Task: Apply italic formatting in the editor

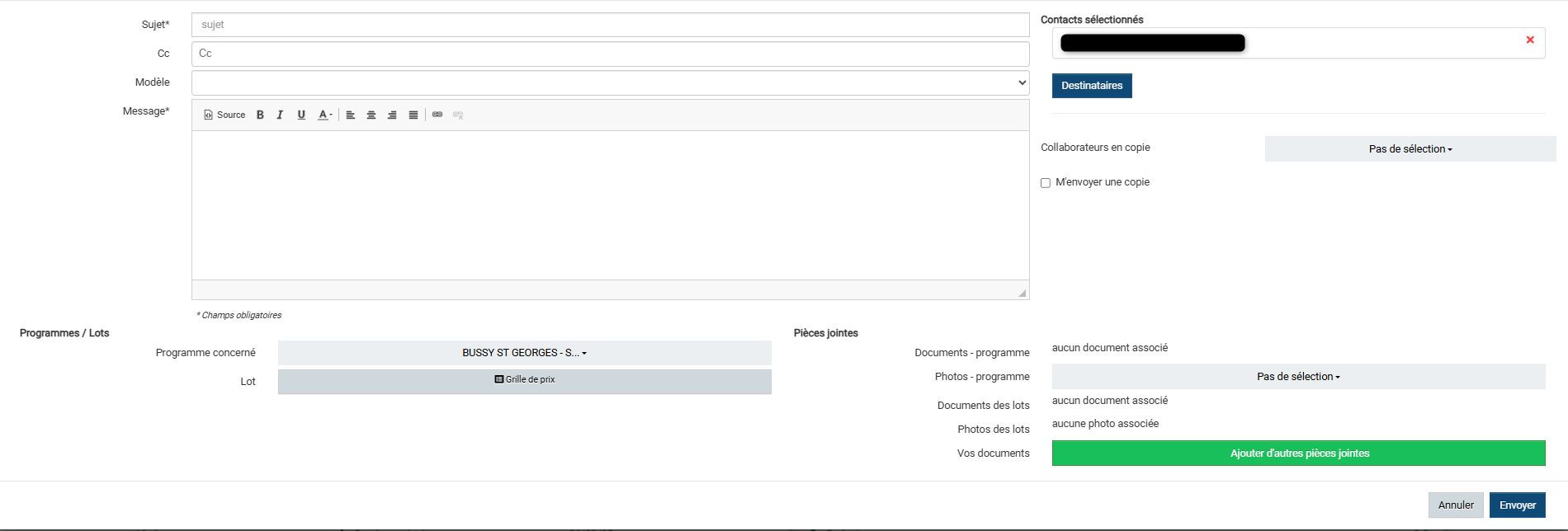Action: [281, 115]
